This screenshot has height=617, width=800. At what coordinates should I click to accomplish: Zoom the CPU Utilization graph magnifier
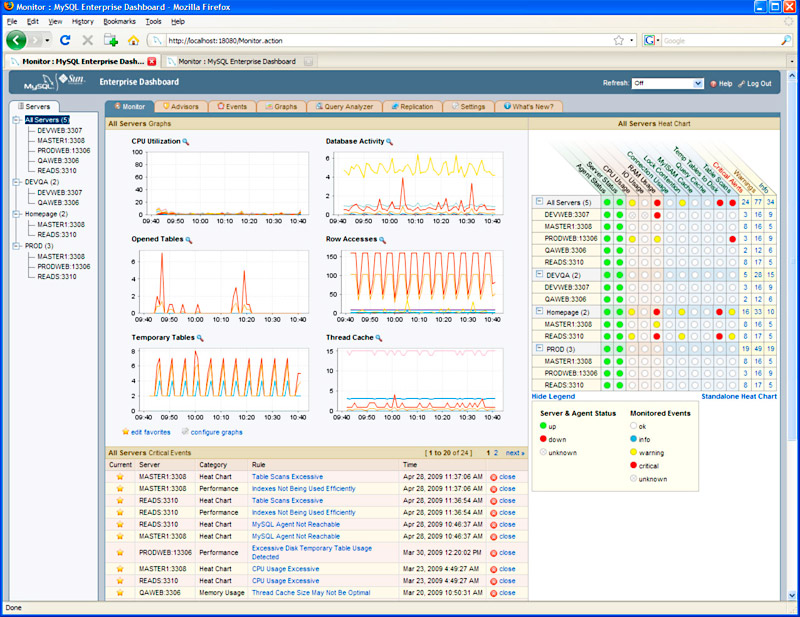186,142
